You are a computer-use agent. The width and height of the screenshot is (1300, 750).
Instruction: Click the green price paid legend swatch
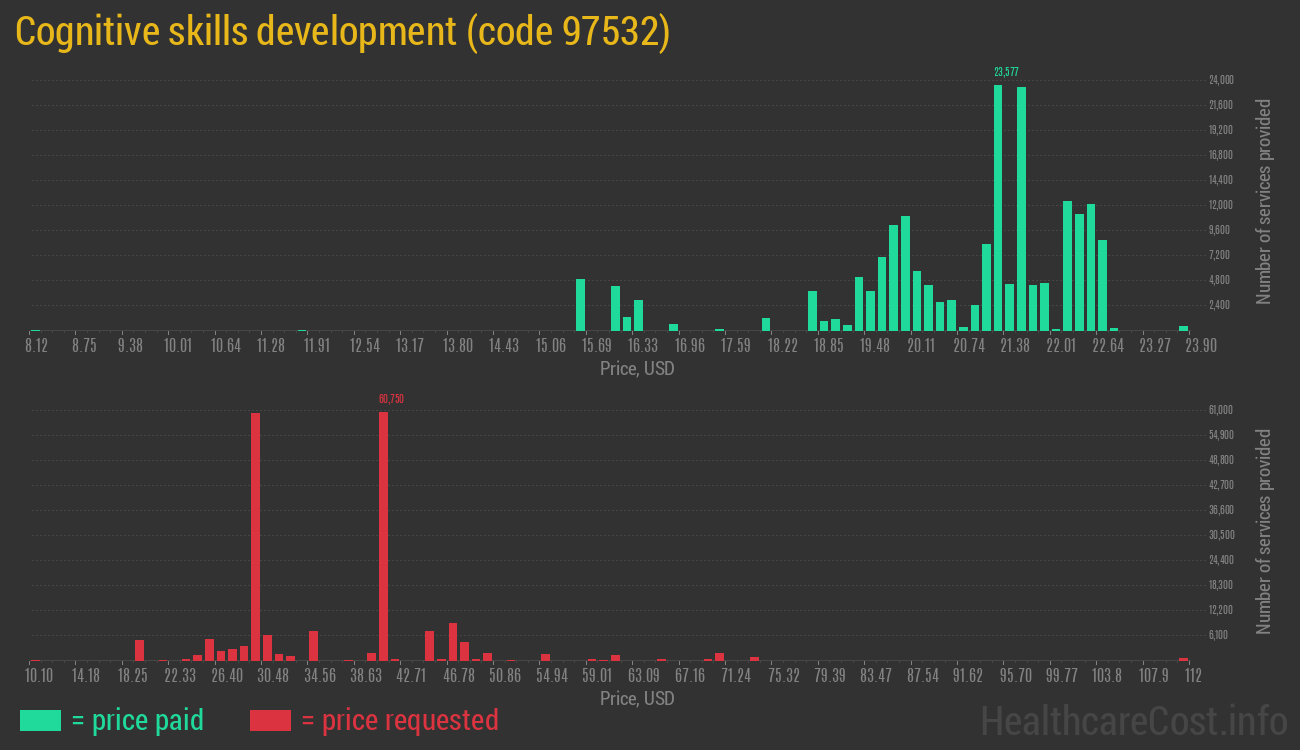click(40, 720)
